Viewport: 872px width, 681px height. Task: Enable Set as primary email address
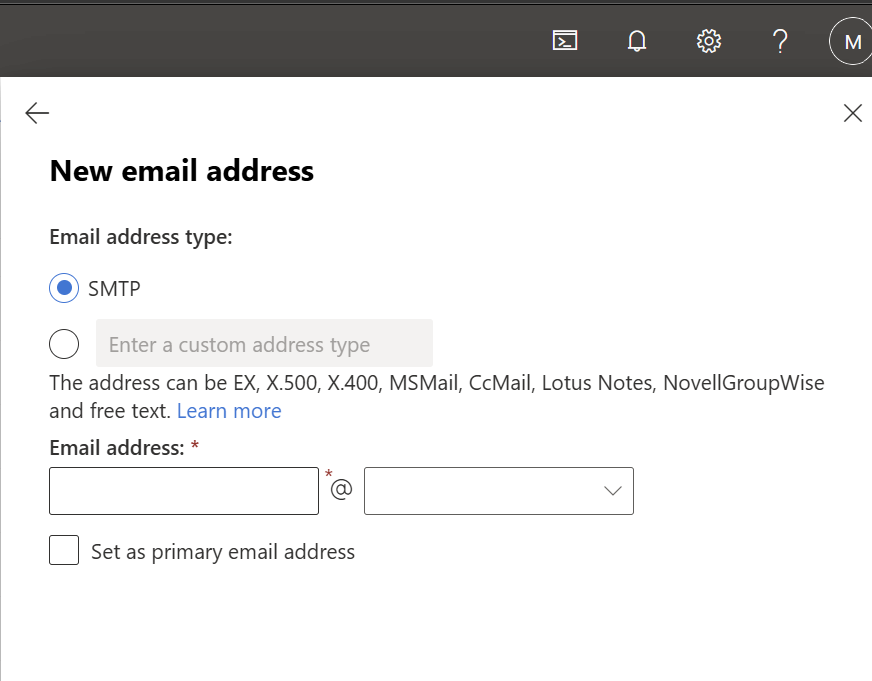(x=64, y=550)
